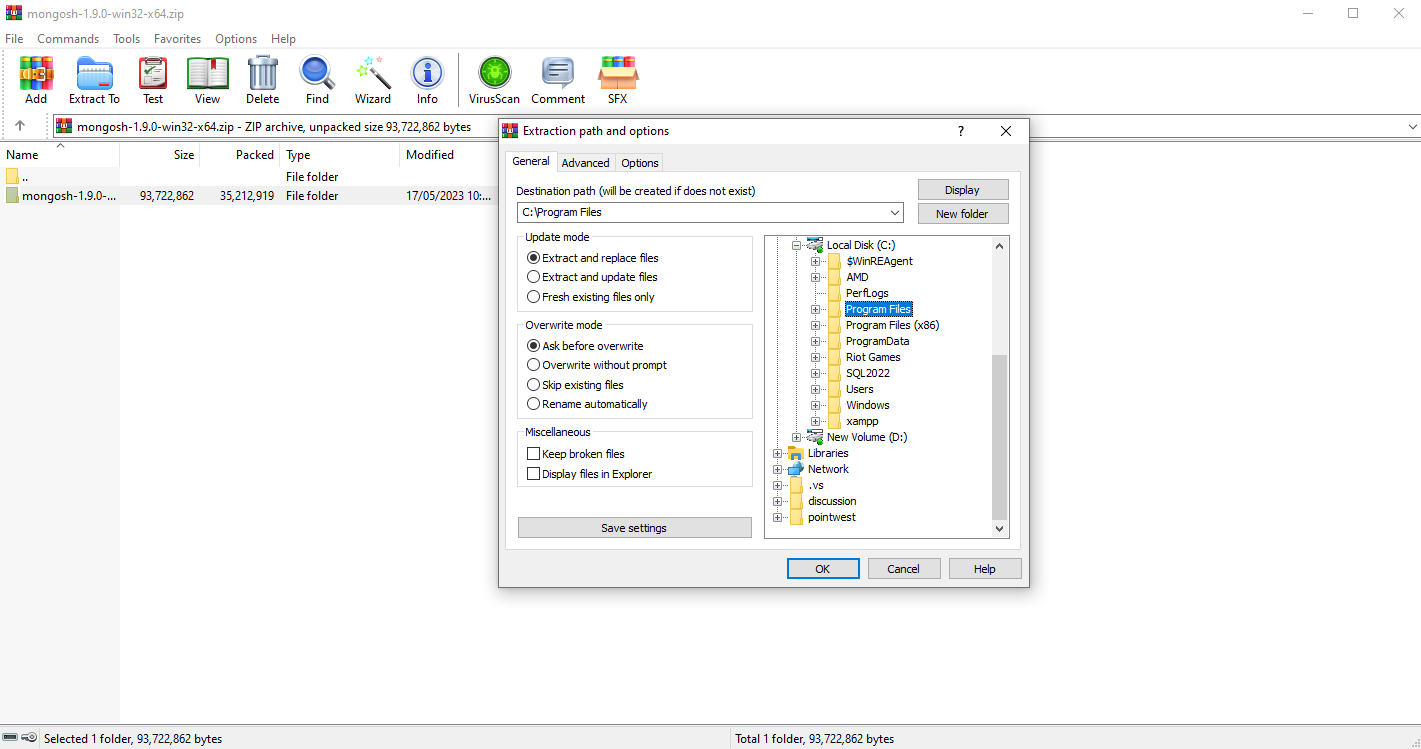Click the folder tree scroll-down arrow

click(x=999, y=528)
